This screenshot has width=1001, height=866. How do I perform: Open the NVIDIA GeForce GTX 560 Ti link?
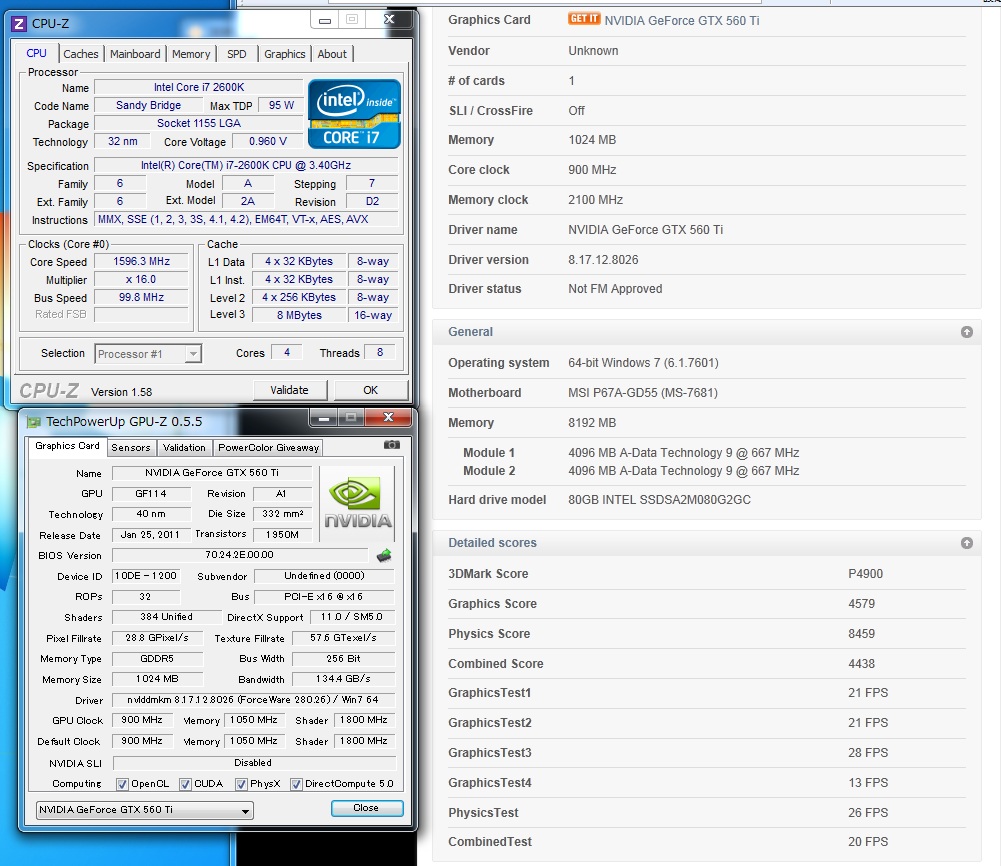pos(681,20)
